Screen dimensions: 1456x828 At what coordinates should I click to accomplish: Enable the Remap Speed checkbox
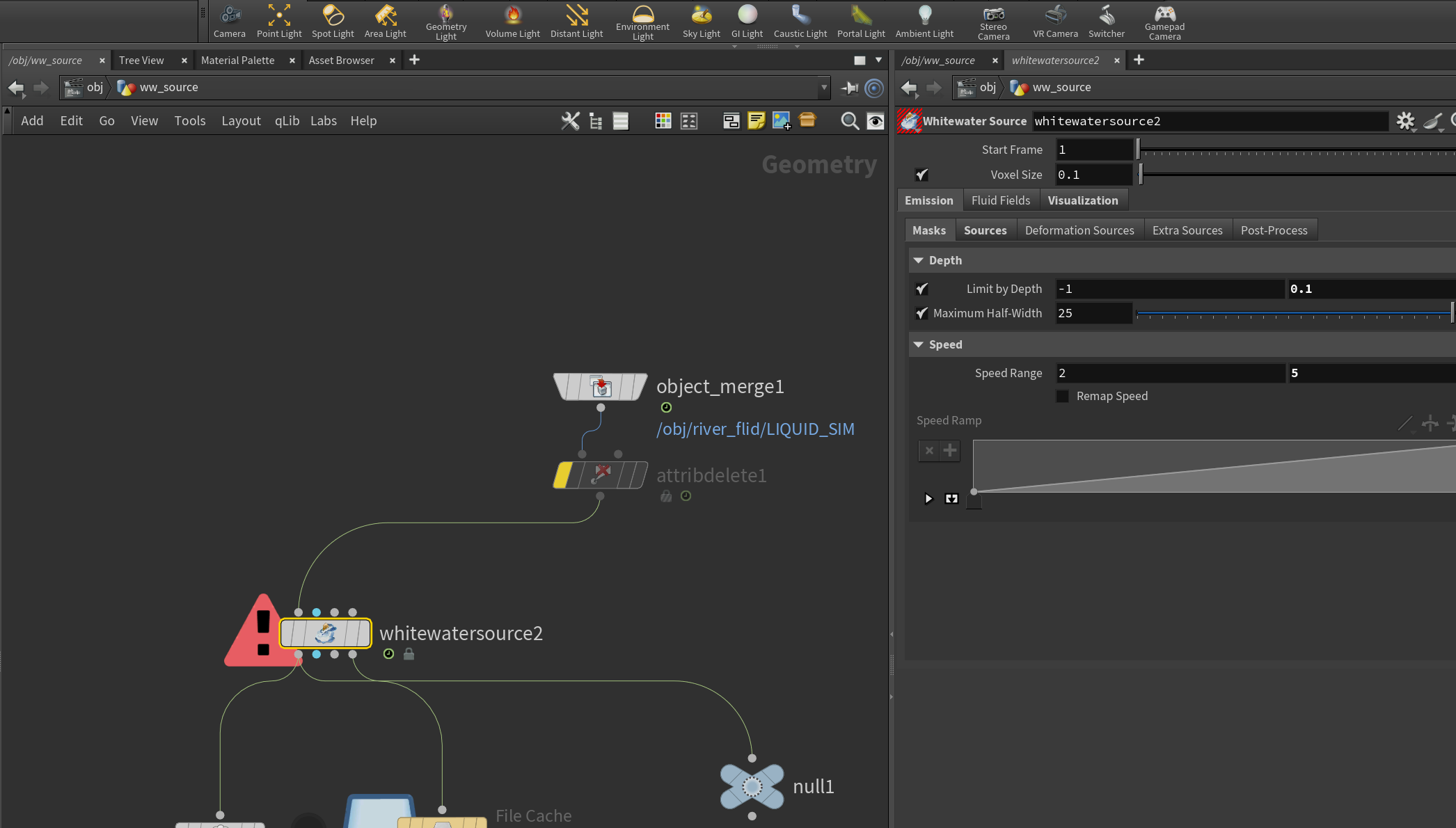(x=1062, y=396)
